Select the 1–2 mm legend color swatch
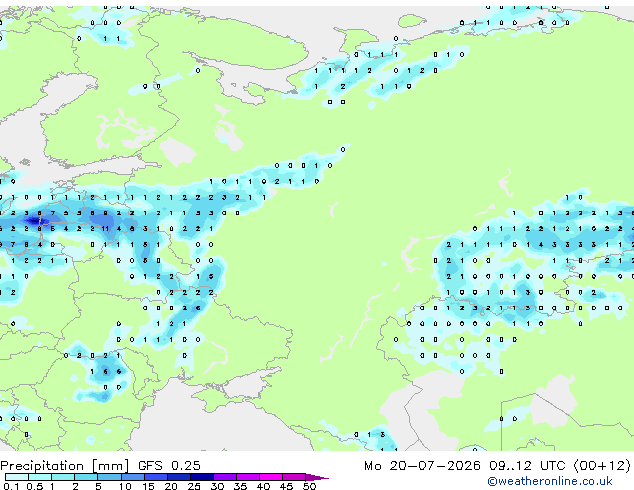 click(x=63, y=477)
